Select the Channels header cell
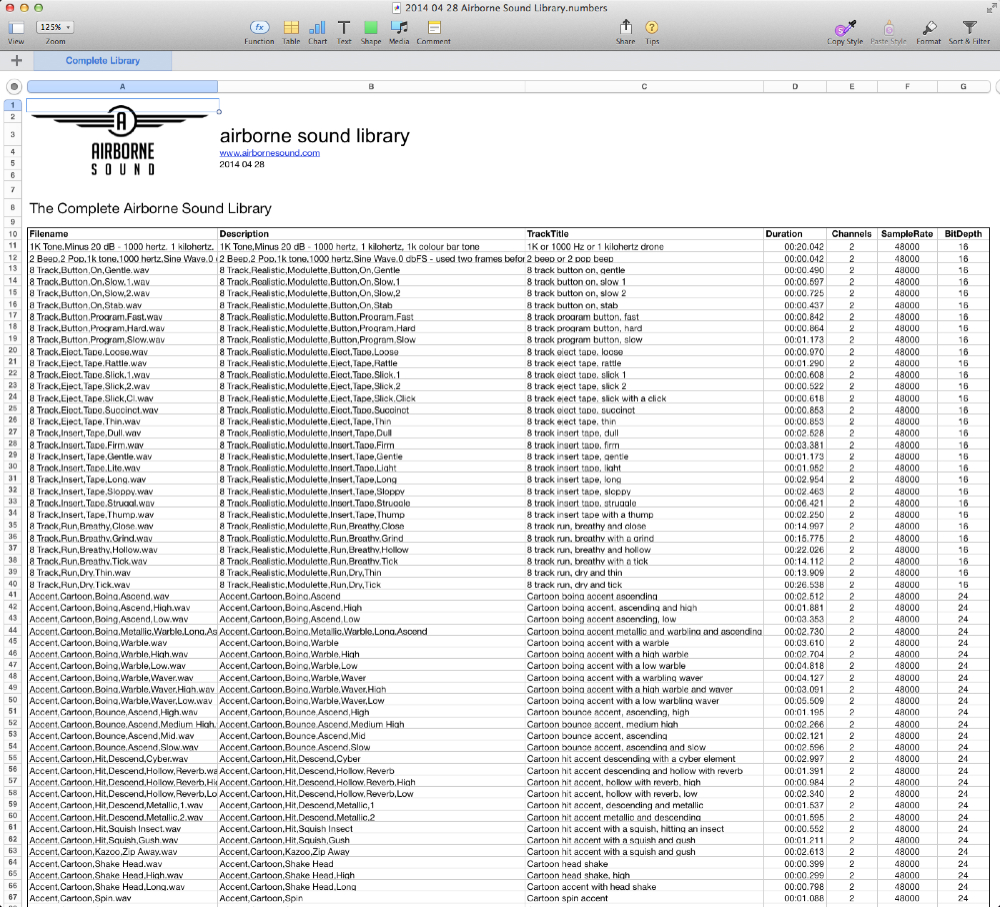This screenshot has width=1000, height=907. pos(851,234)
